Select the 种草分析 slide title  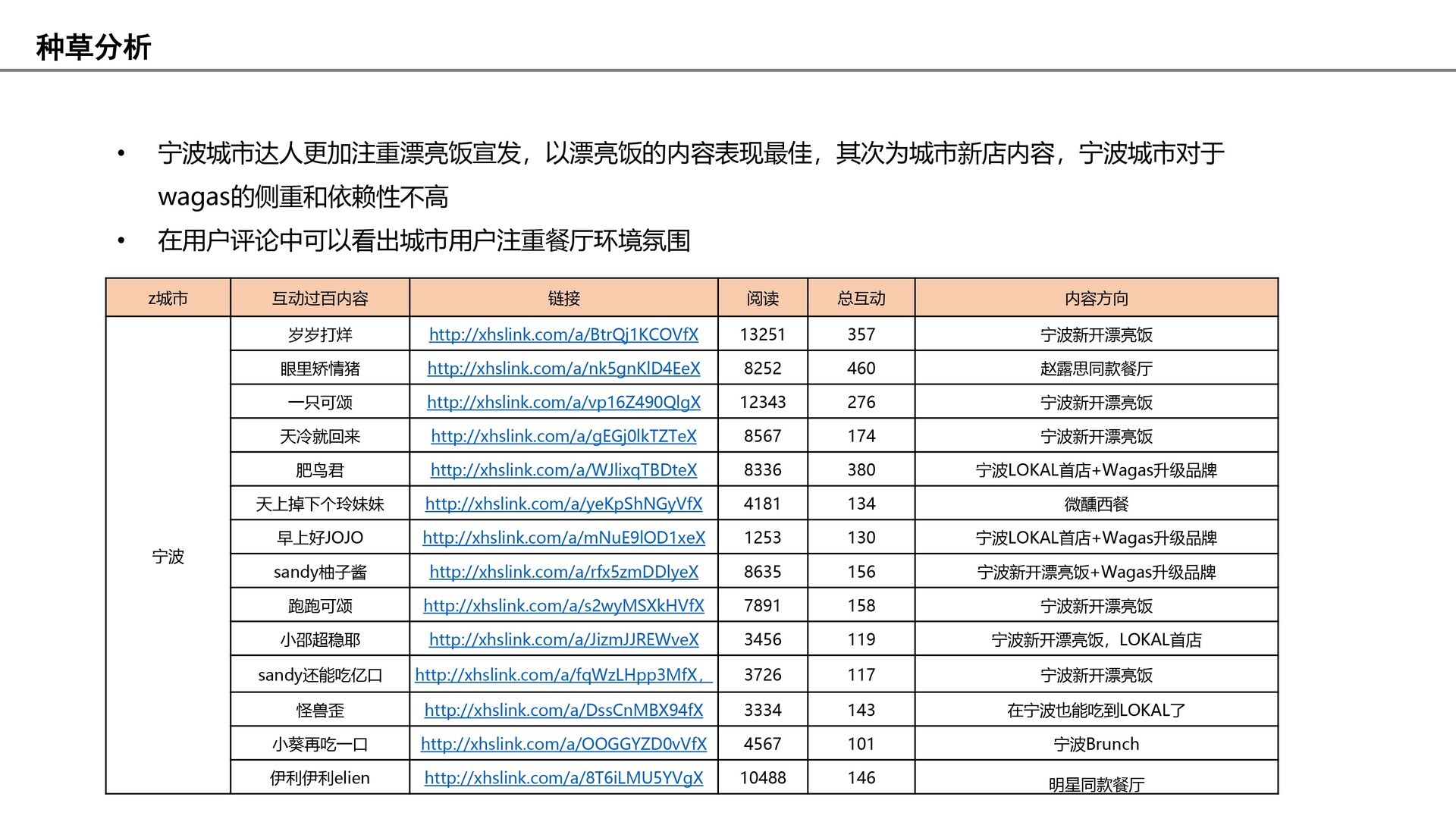pyautogui.click(x=94, y=47)
